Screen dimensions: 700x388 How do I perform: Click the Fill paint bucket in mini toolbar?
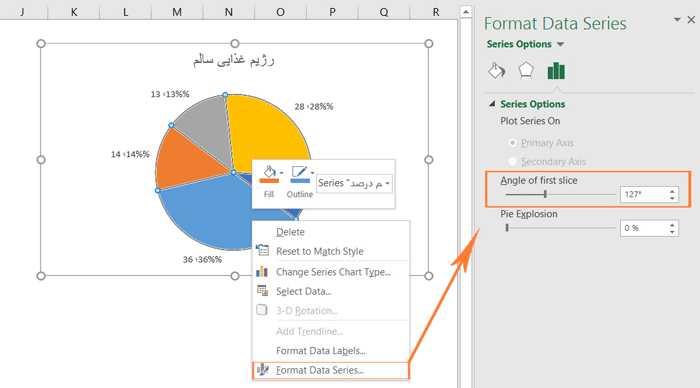[x=269, y=175]
